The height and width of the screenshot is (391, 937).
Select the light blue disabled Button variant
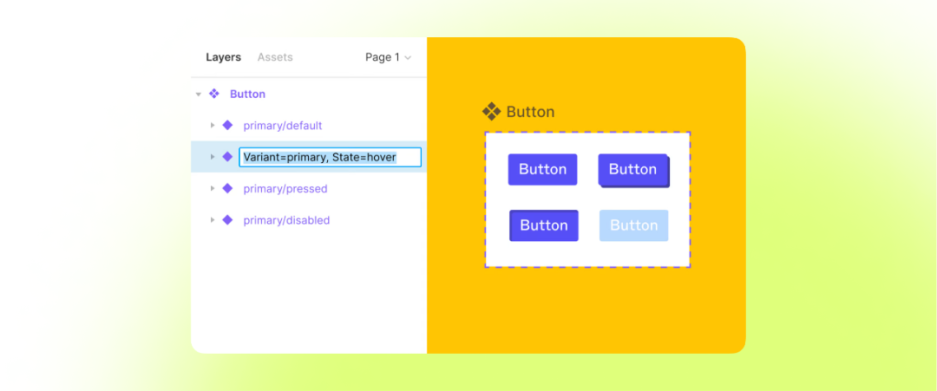point(634,225)
